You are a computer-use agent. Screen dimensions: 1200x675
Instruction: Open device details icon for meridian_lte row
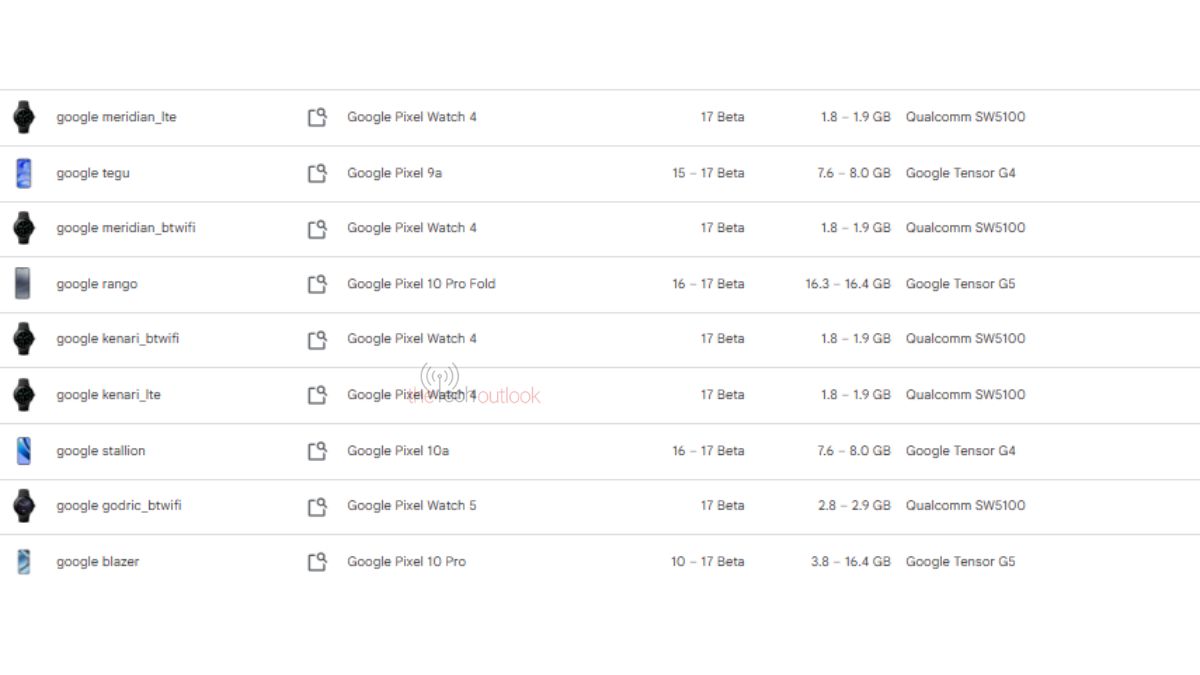tap(317, 117)
